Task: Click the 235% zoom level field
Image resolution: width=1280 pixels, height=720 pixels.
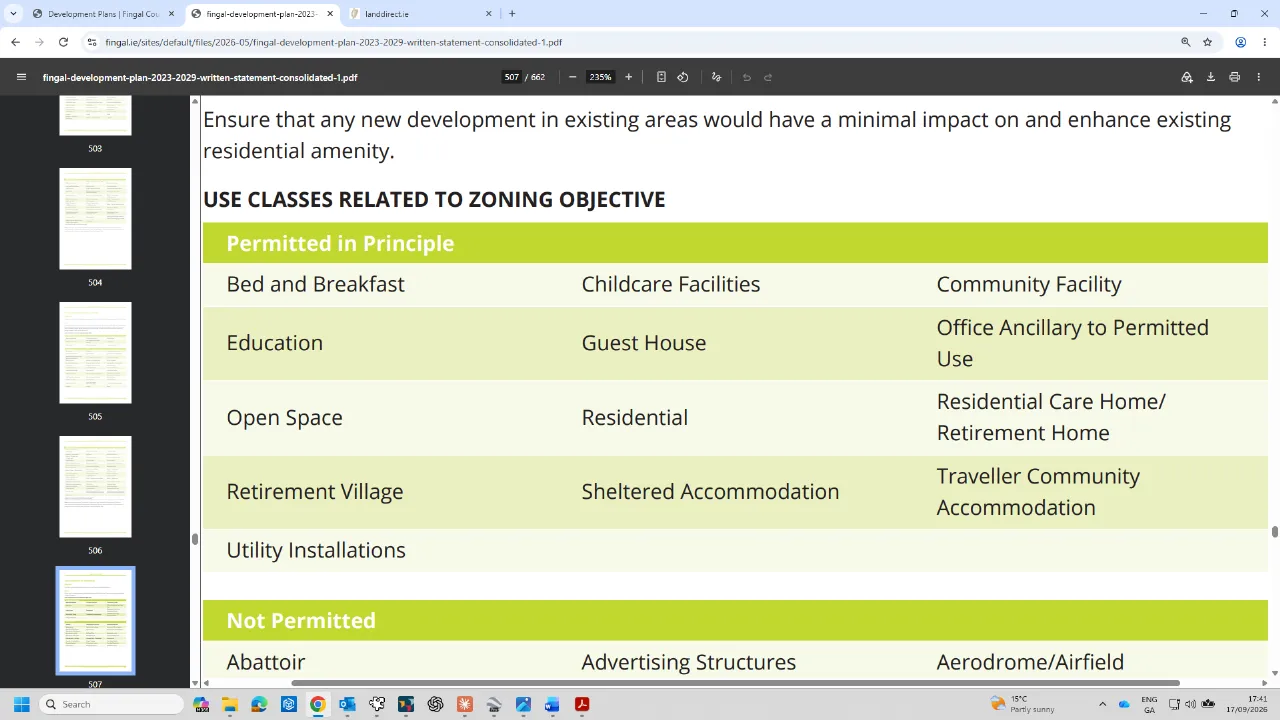Action: [x=600, y=77]
